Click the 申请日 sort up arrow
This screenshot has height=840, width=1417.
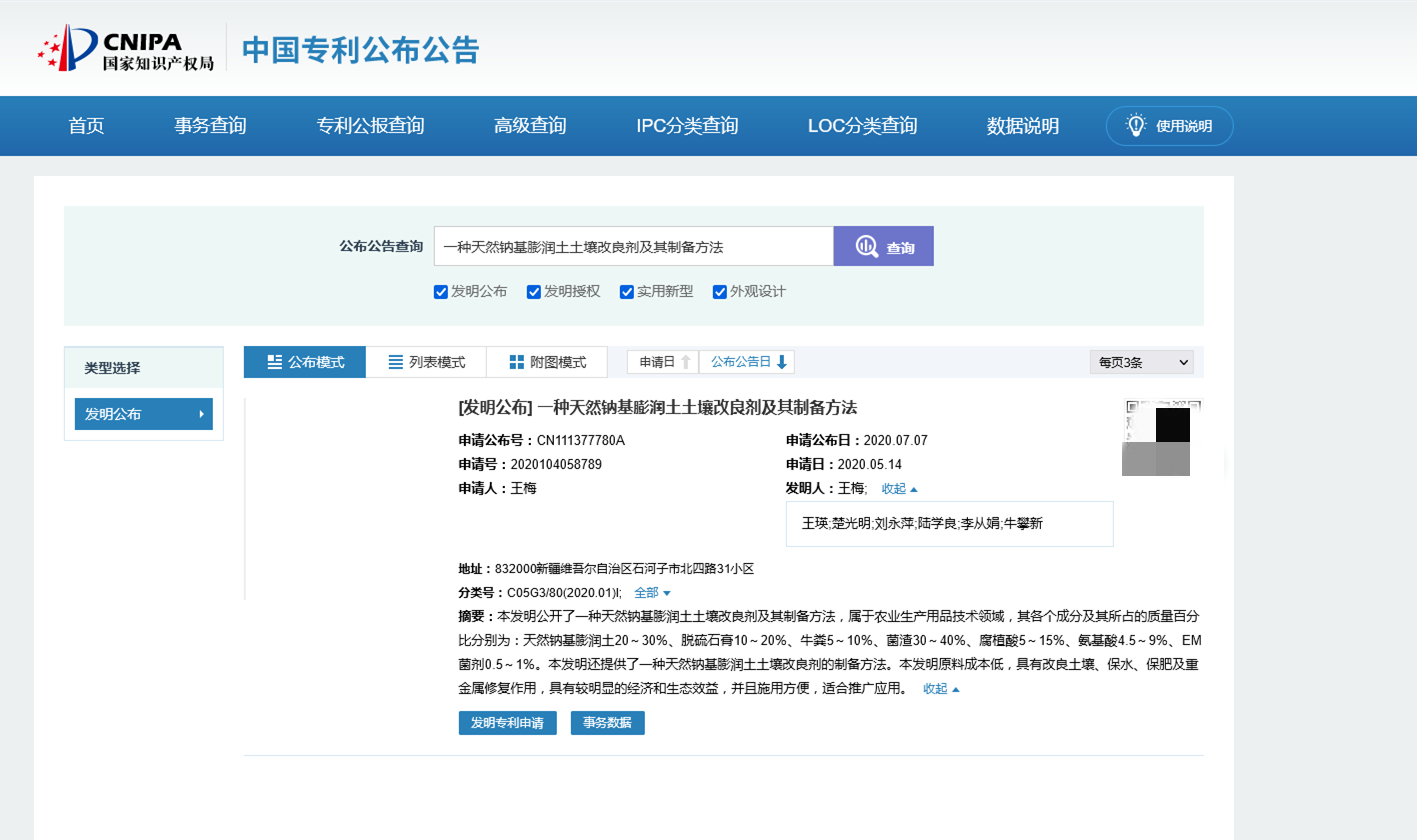click(686, 362)
